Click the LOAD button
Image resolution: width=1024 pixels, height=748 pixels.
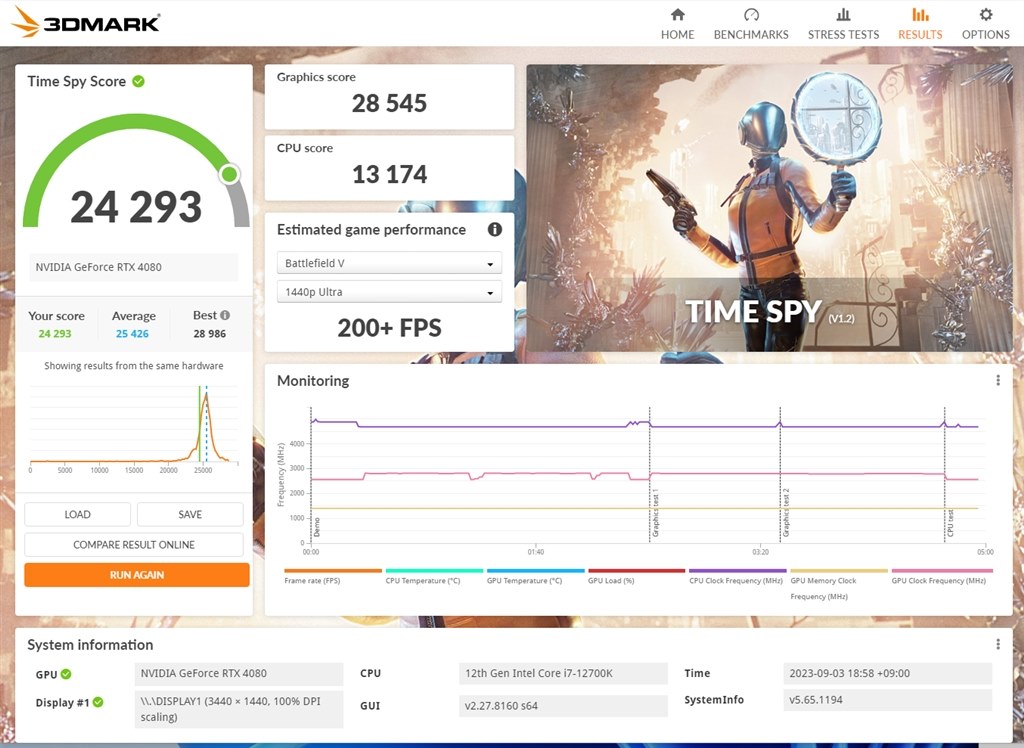pyautogui.click(x=77, y=514)
